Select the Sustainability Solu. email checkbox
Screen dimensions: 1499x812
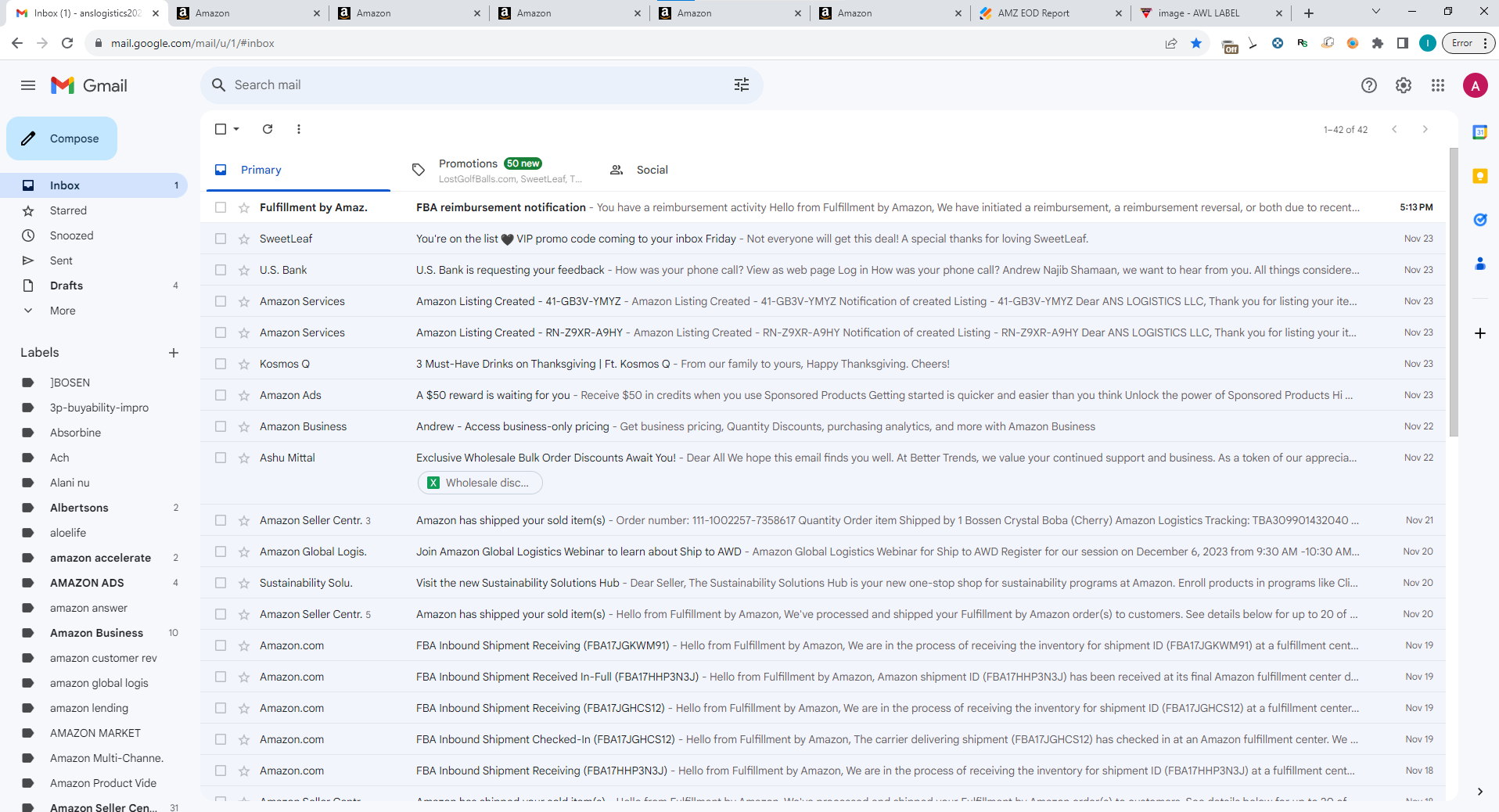tap(221, 583)
